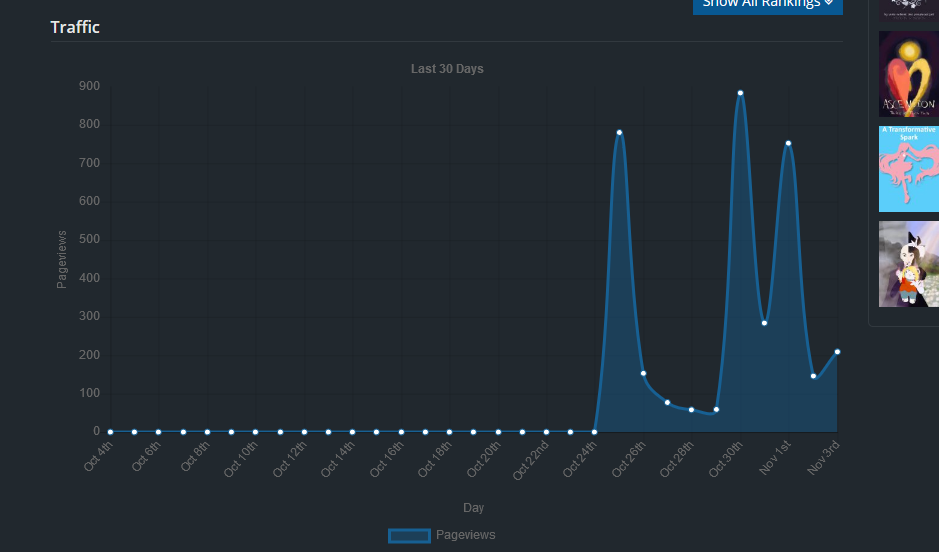This screenshot has width=939, height=552.
Task: Click the Oct 24th zero data point
Action: coord(595,432)
